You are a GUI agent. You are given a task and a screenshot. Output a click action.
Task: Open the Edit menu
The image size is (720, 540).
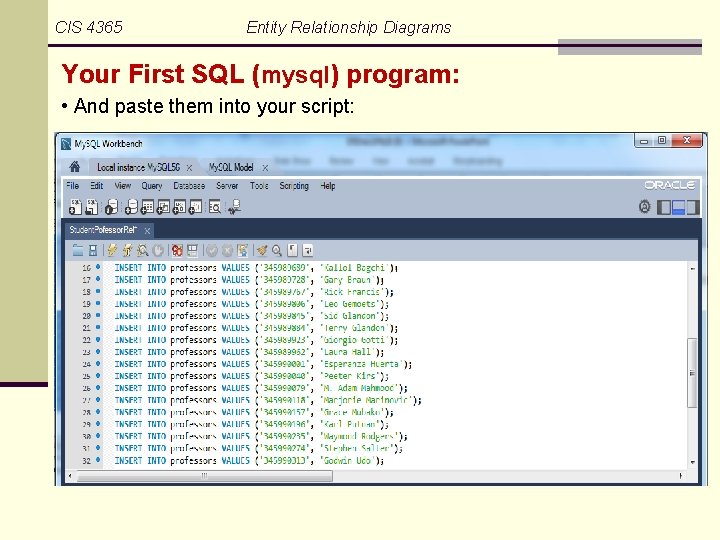96,186
